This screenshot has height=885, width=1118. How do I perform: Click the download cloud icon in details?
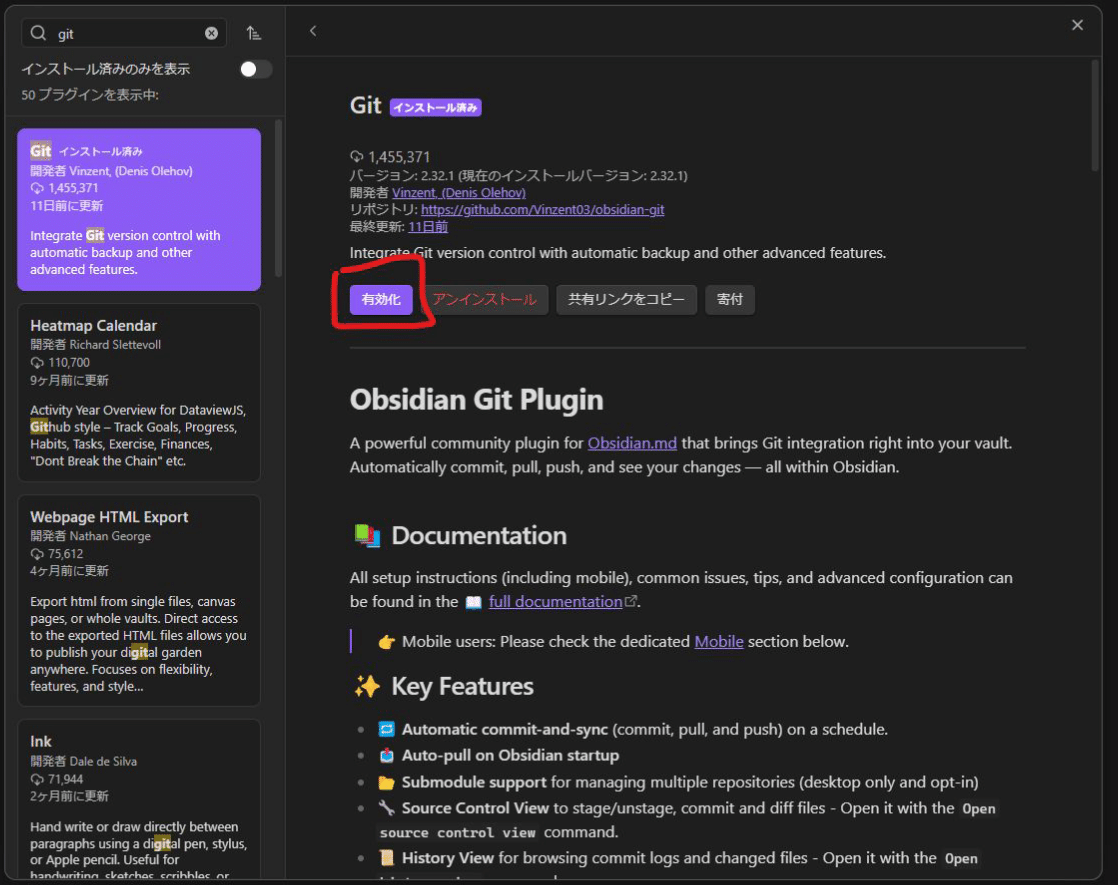[x=357, y=157]
